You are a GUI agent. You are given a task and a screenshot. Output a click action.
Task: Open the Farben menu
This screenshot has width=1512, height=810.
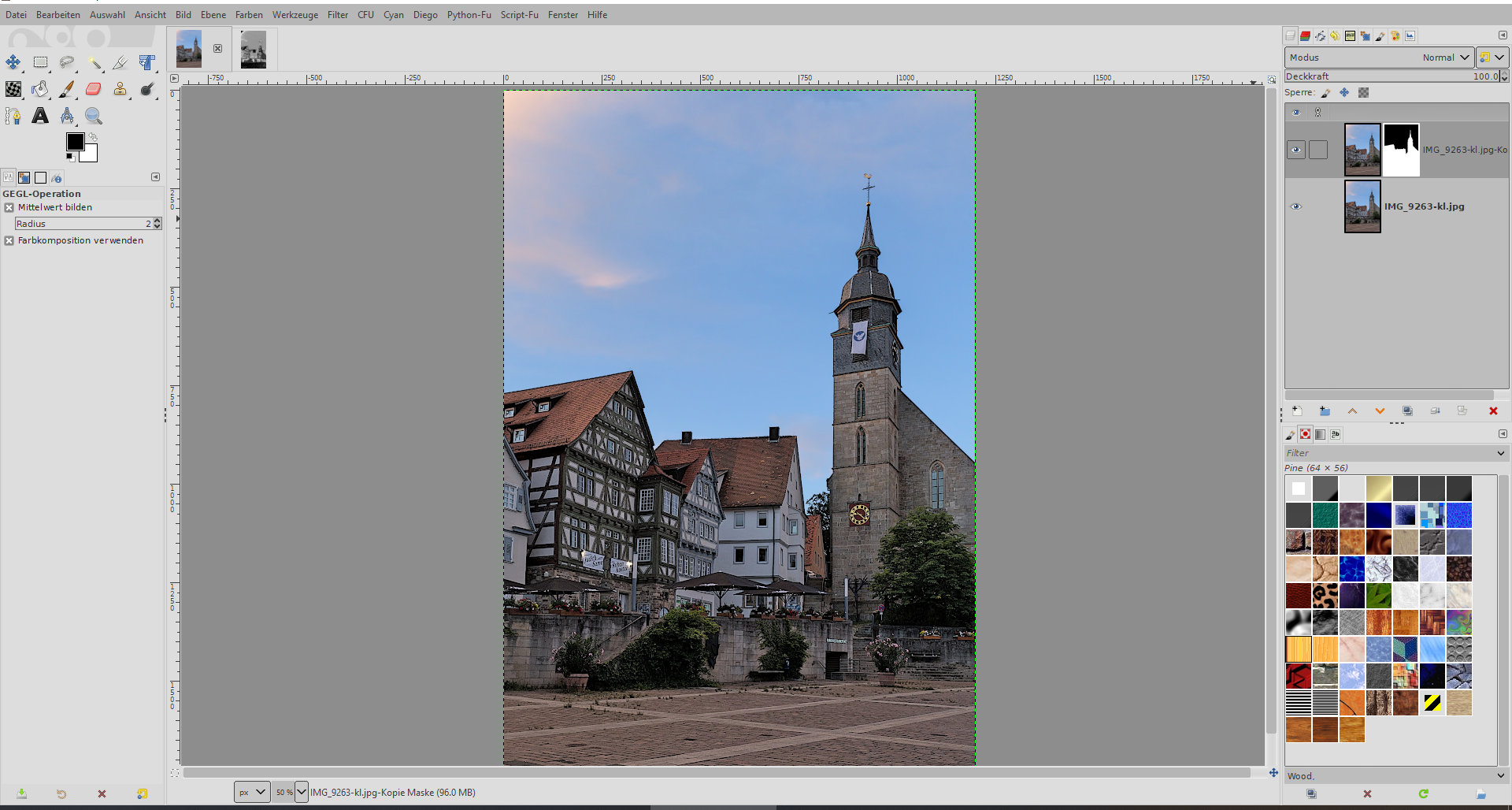coord(249,15)
